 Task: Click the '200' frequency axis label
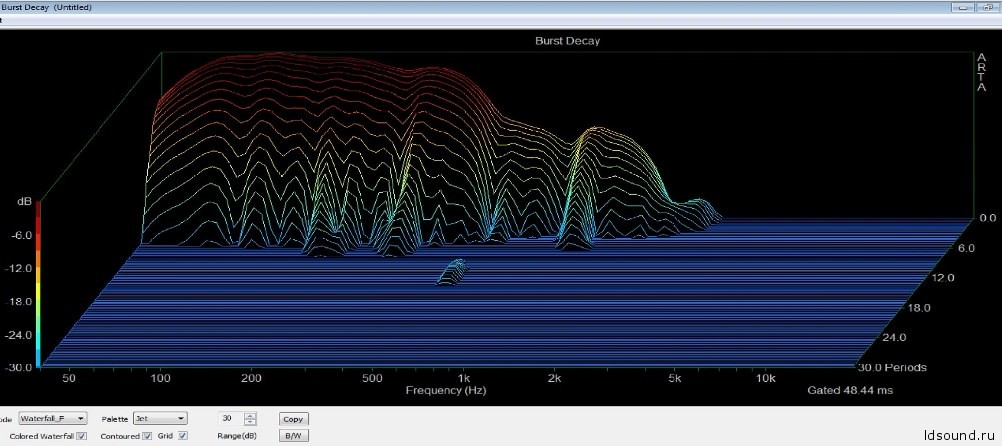point(251,378)
